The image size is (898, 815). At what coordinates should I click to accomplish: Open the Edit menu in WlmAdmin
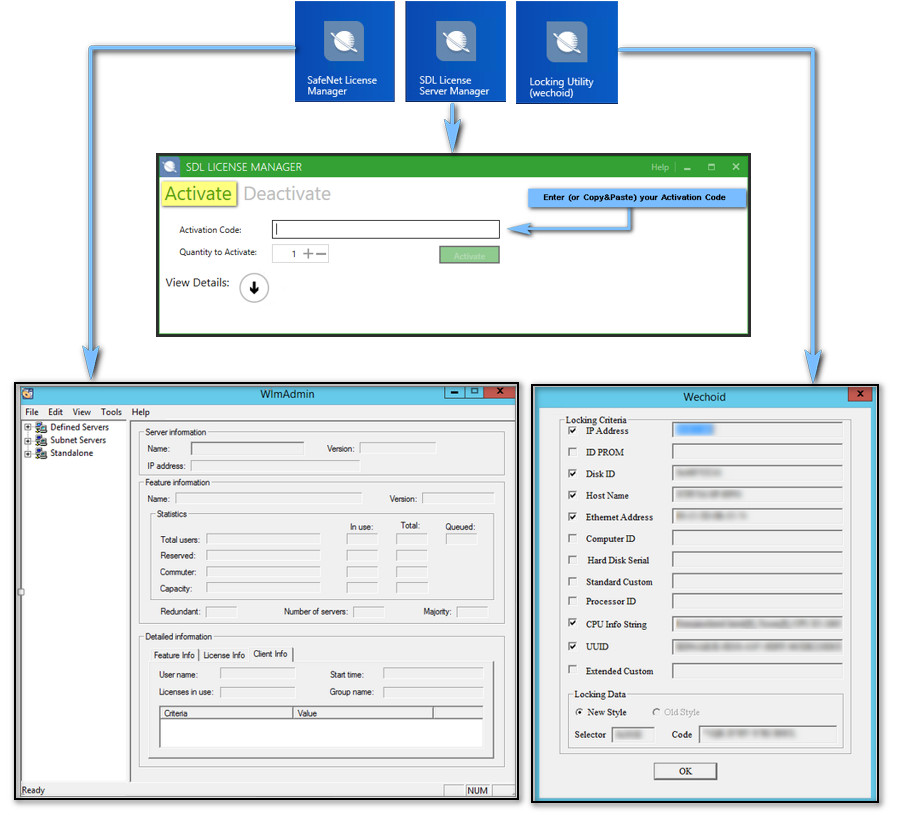(56, 412)
